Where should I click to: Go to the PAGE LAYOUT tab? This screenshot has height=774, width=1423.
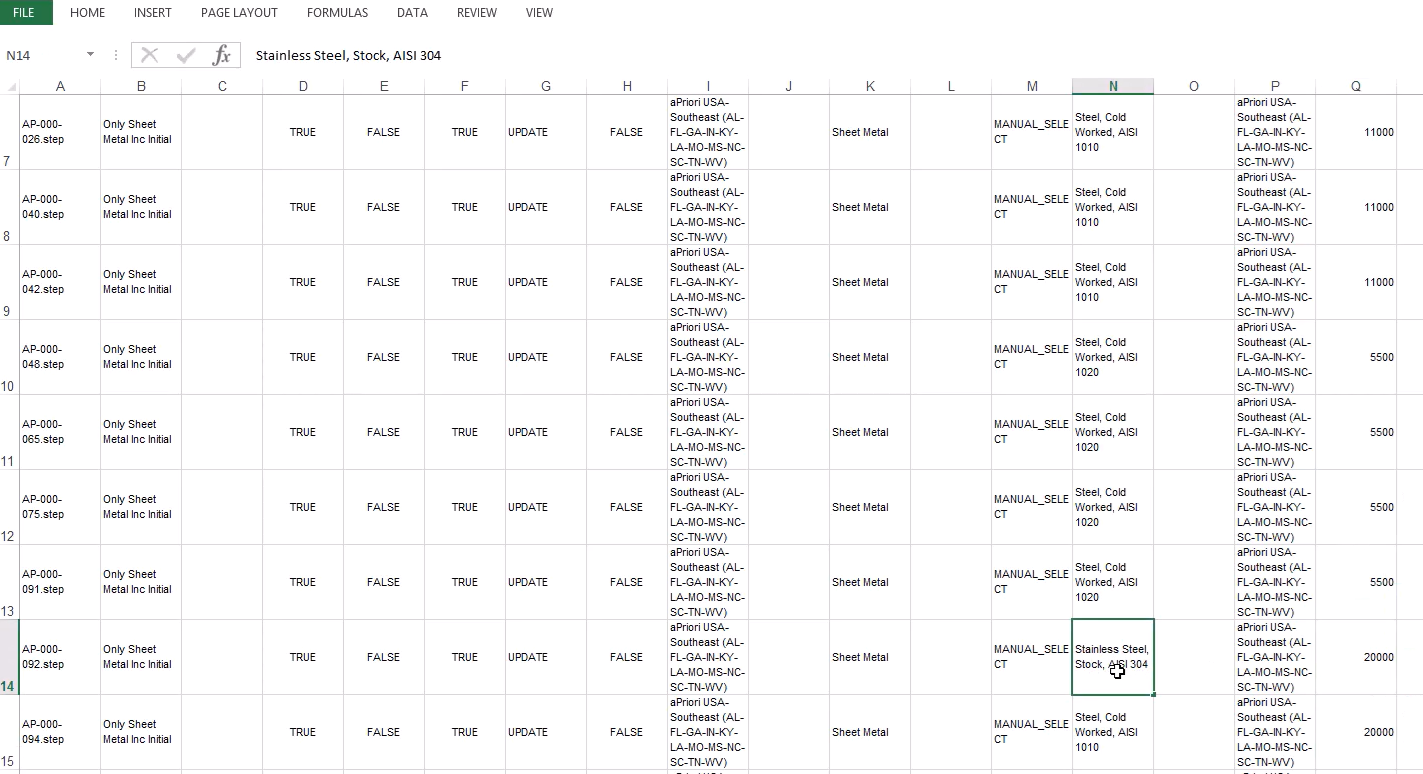[x=239, y=12]
